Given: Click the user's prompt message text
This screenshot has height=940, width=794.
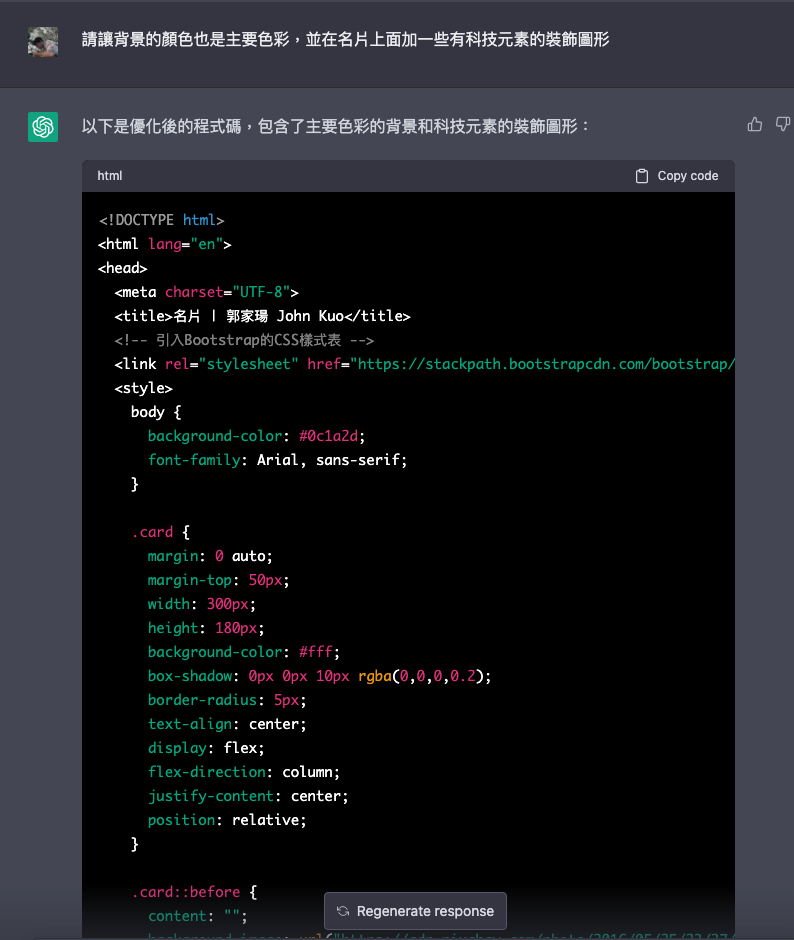Looking at the screenshot, I should coord(345,41).
